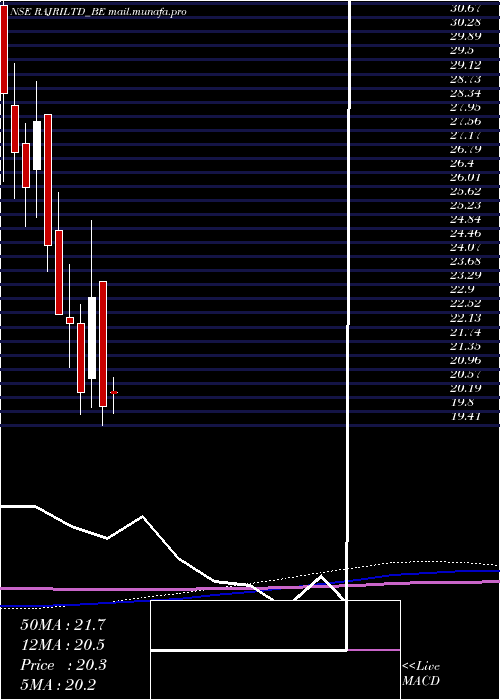Click the 50MA : 21.7 readout
The width and height of the screenshot is (500, 700).
pos(63,625)
